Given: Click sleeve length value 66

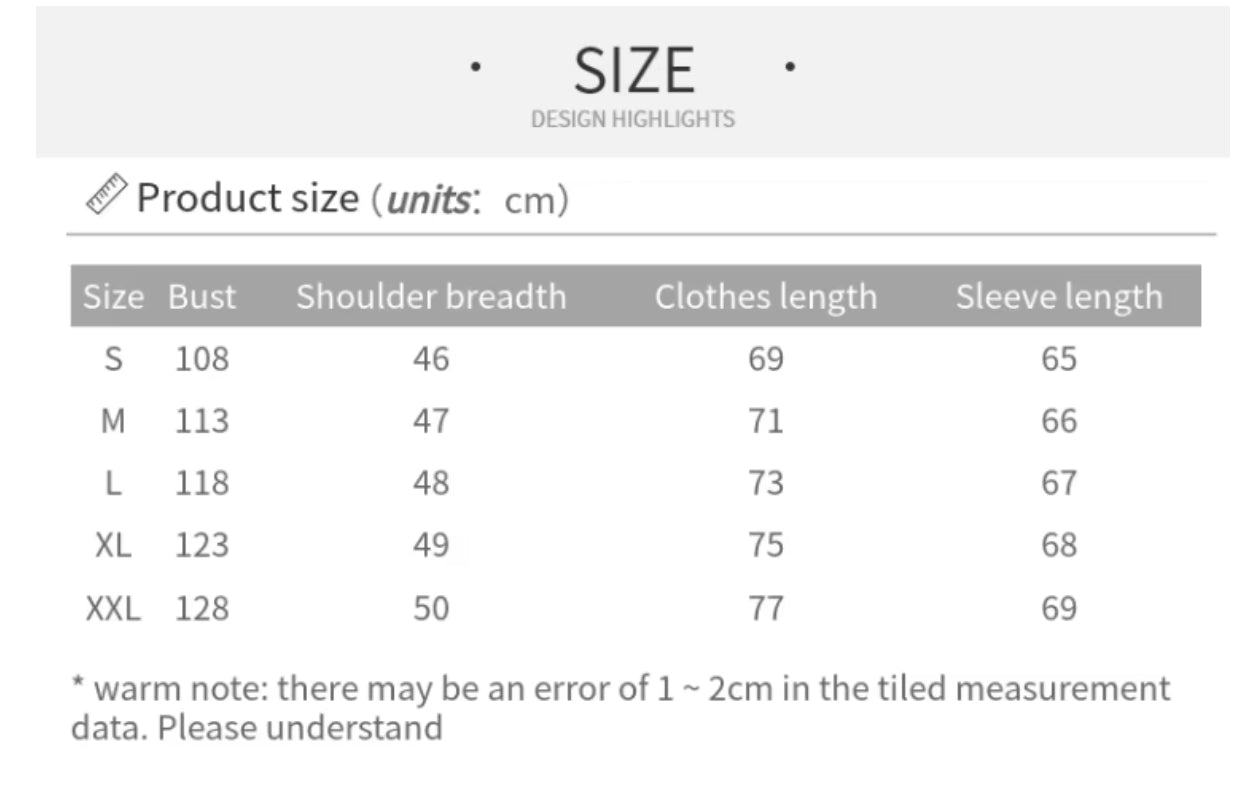Looking at the screenshot, I should click(x=1059, y=421).
